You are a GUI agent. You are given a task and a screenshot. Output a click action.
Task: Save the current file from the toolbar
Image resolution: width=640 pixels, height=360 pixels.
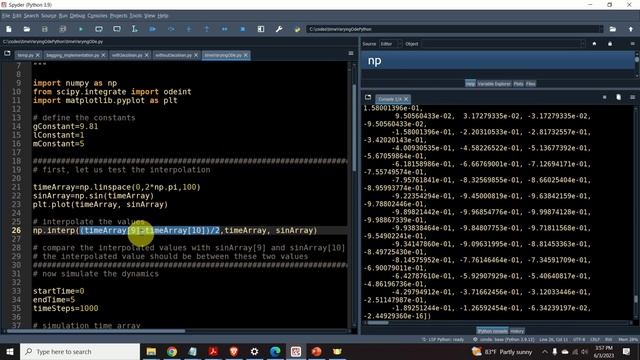click(x=44, y=29)
